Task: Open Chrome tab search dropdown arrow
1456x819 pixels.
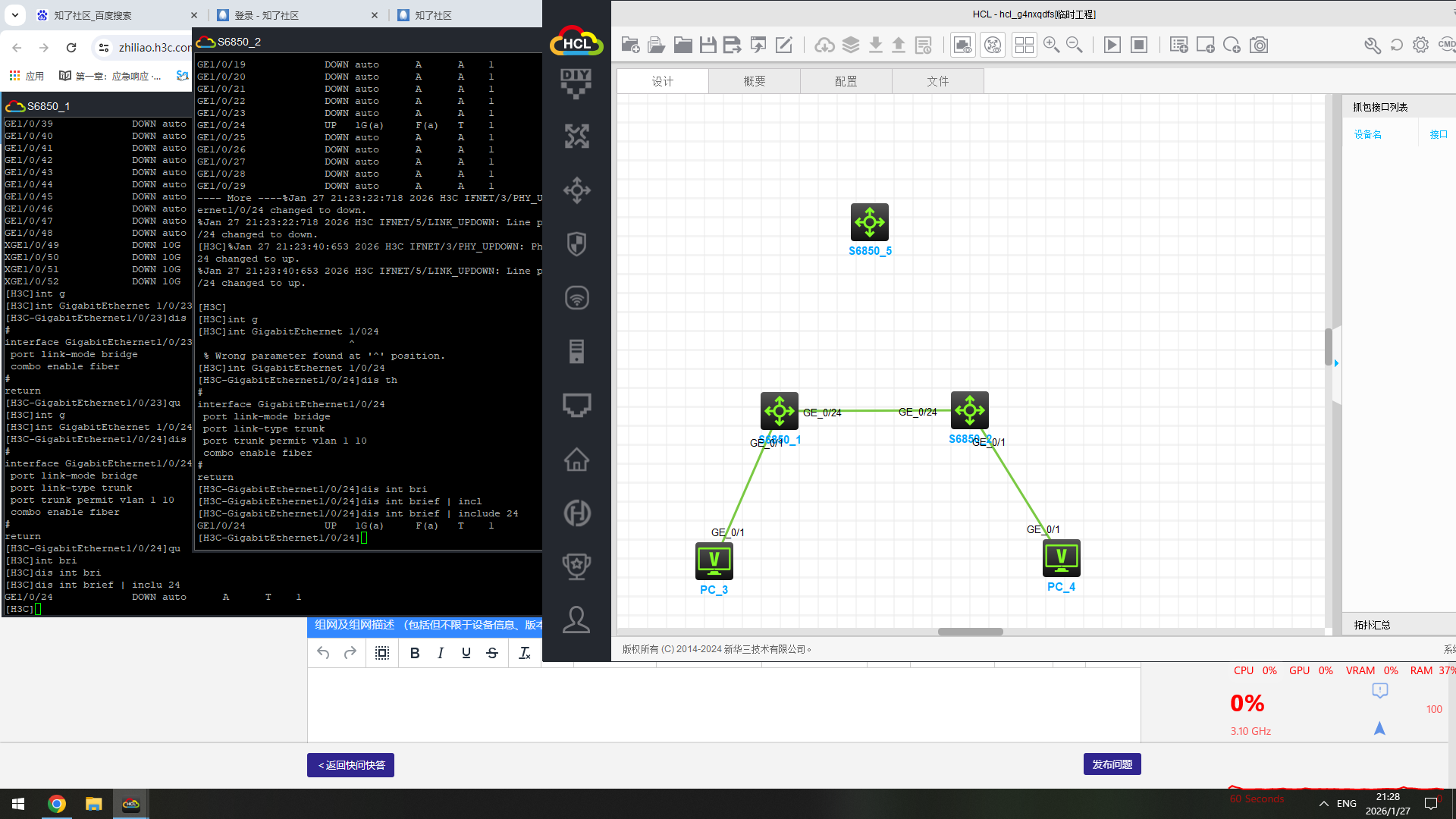Action: point(15,15)
